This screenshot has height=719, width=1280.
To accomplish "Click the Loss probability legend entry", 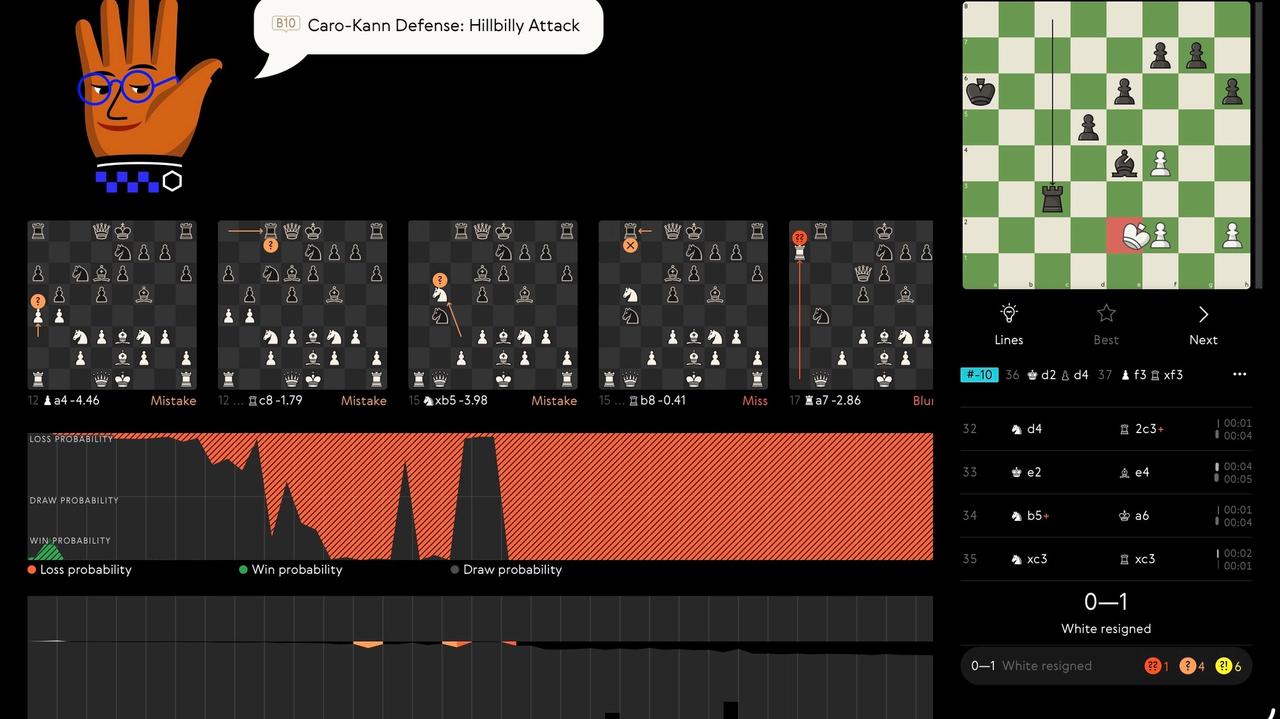I will tap(80, 570).
